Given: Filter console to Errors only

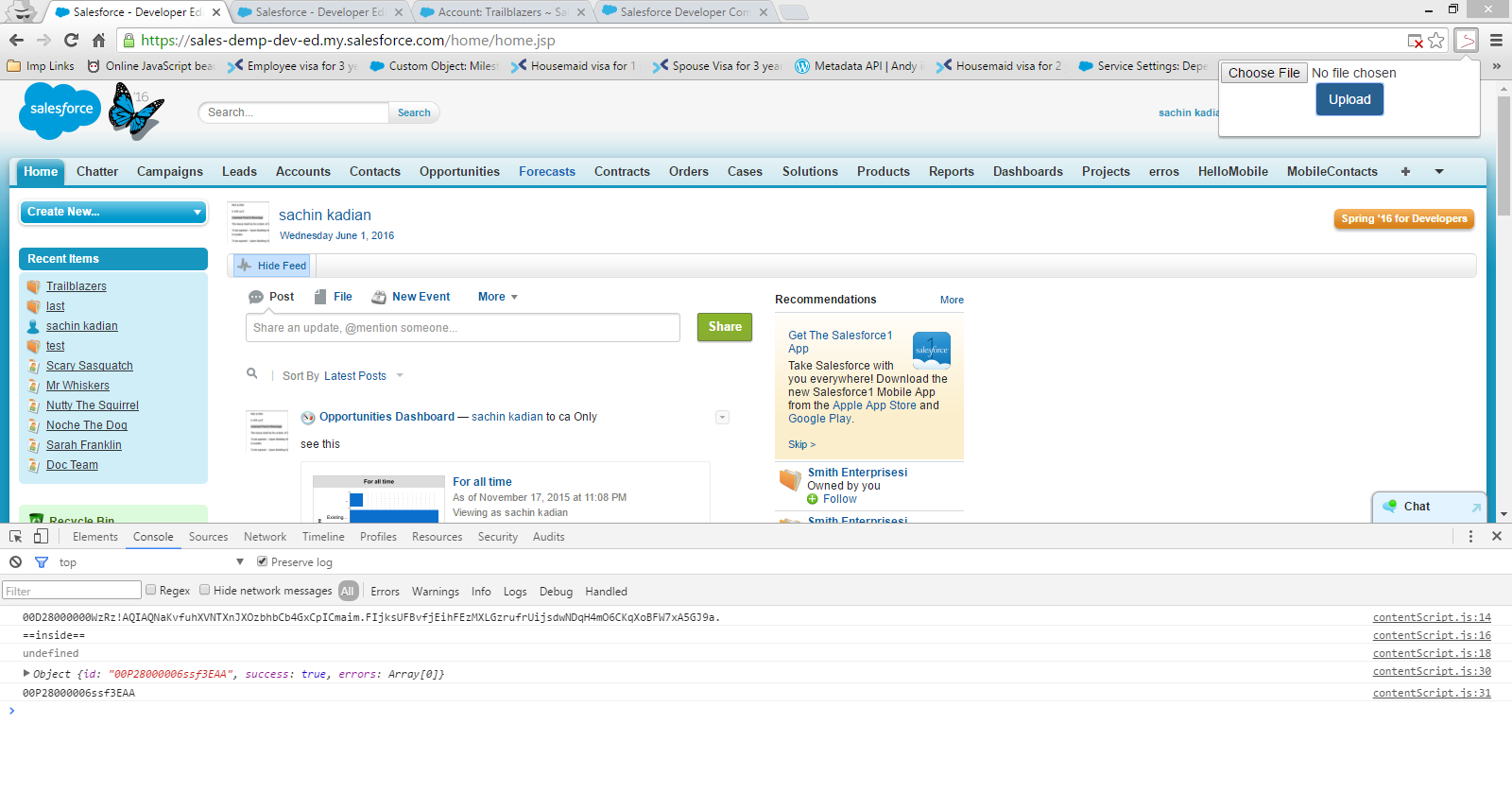Looking at the screenshot, I should coord(385,592).
